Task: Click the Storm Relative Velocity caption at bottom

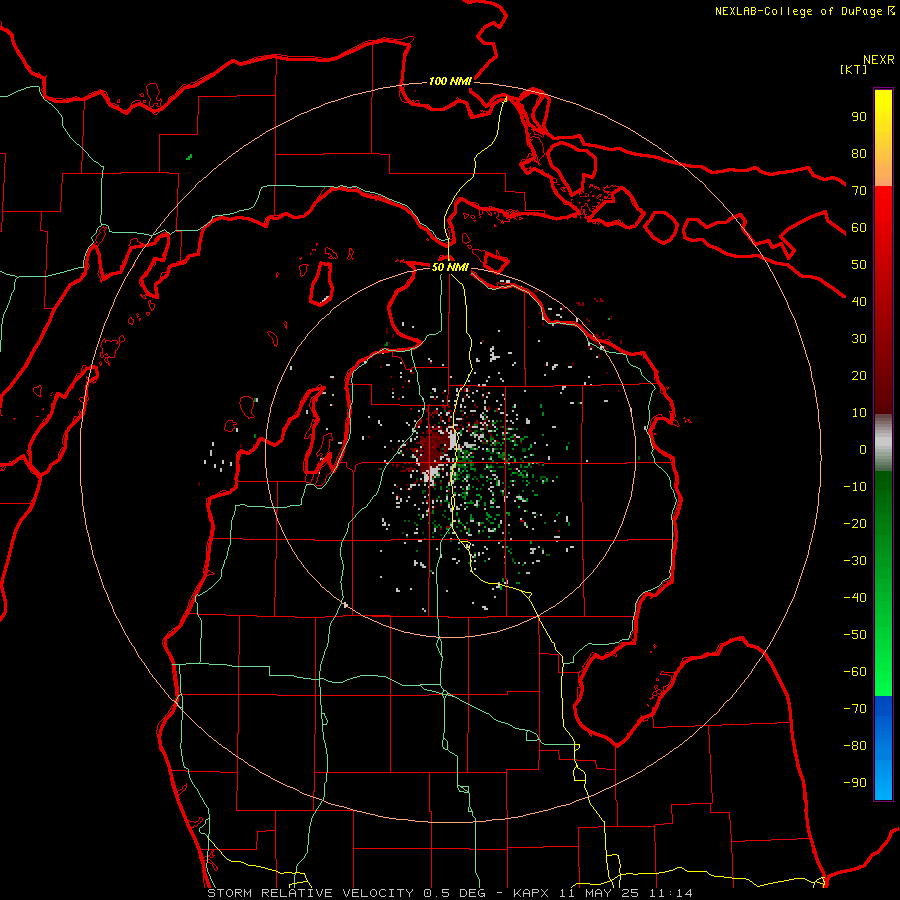Action: (x=450, y=893)
